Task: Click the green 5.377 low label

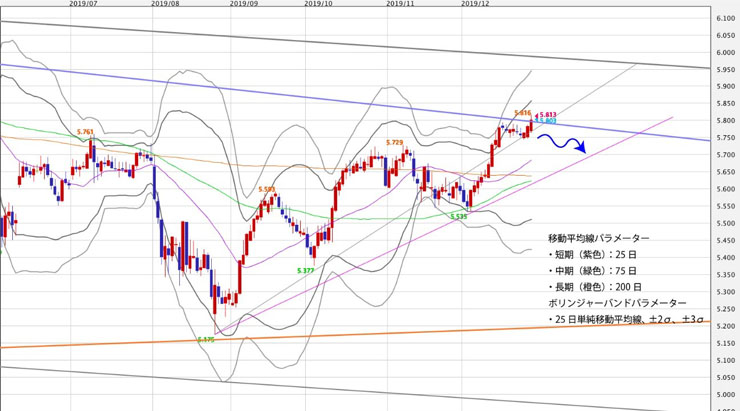Action: pos(305,271)
